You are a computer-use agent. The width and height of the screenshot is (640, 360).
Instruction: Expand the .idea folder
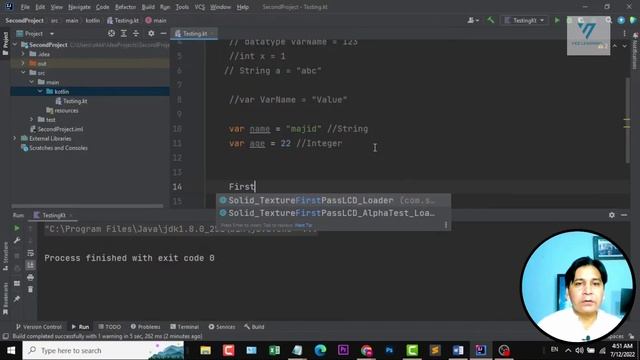[x=23, y=54]
